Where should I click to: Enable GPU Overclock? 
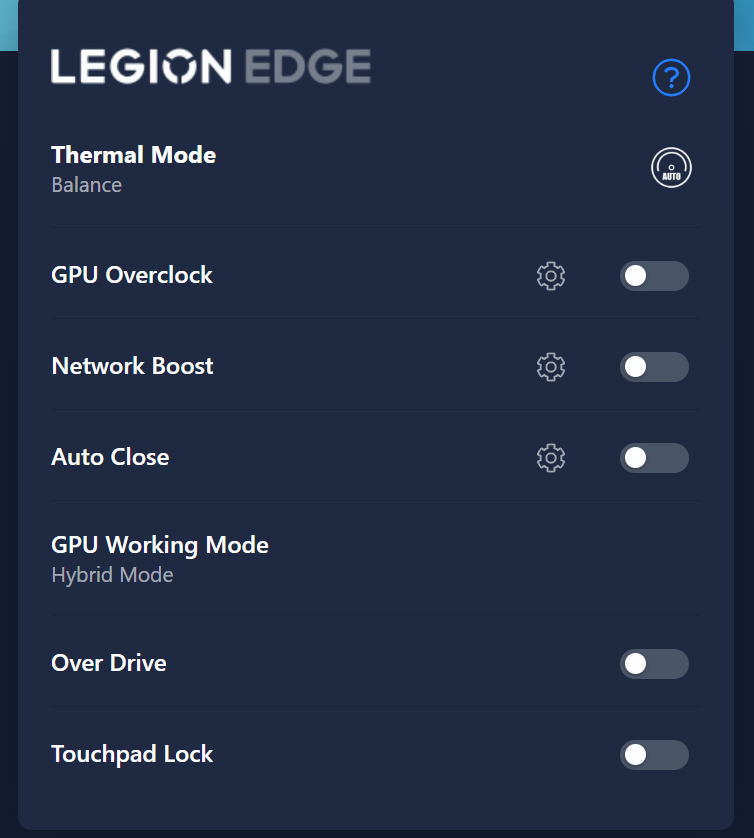click(655, 276)
